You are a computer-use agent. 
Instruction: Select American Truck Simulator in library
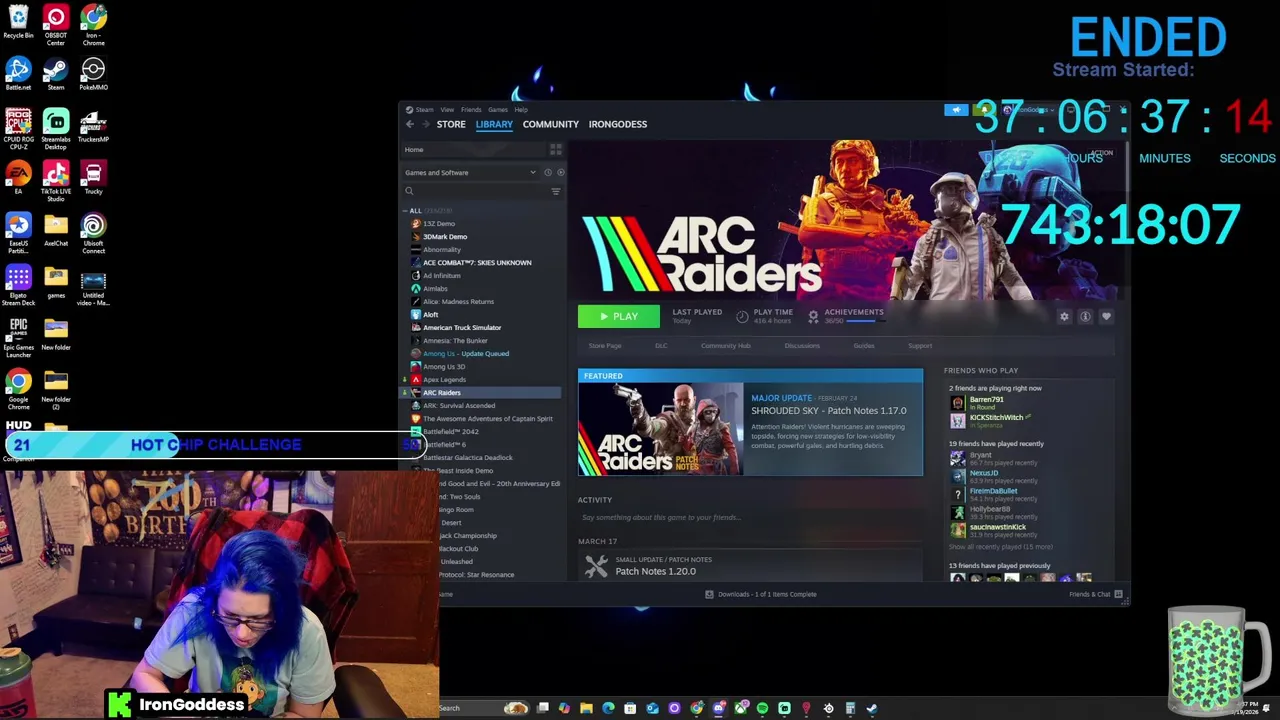coord(462,328)
